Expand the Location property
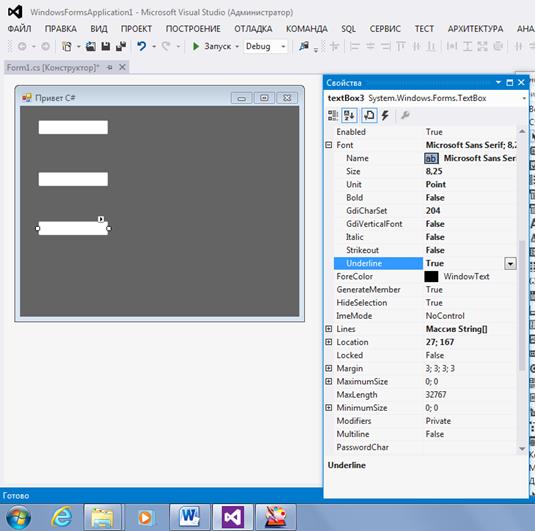 (x=329, y=342)
